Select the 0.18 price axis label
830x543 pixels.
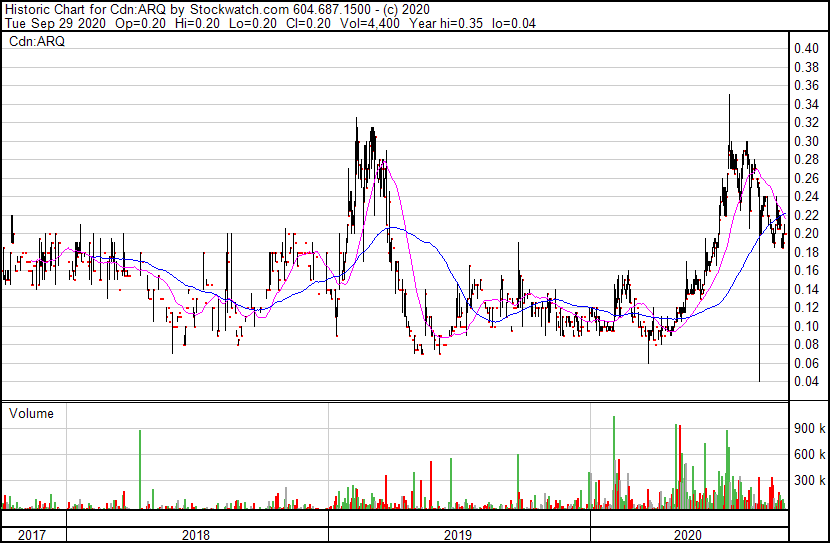pos(806,252)
